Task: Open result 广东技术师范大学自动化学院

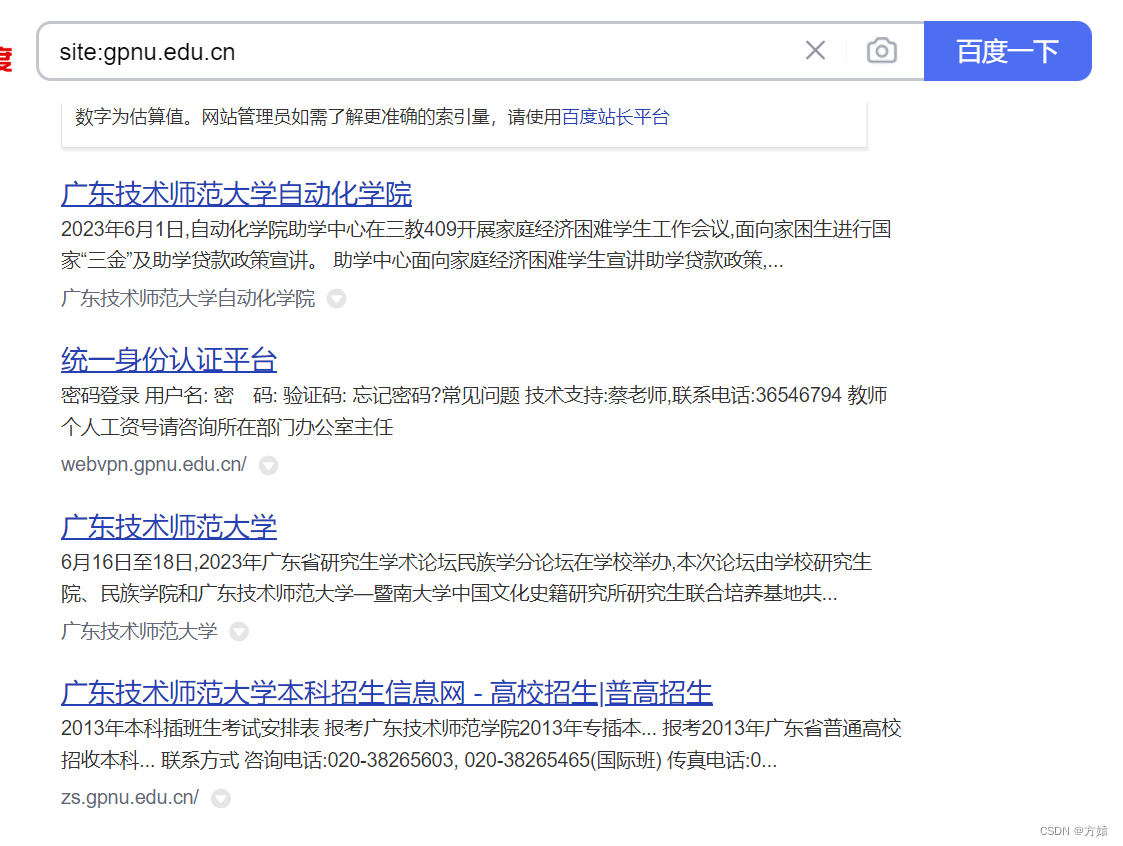Action: click(x=236, y=194)
